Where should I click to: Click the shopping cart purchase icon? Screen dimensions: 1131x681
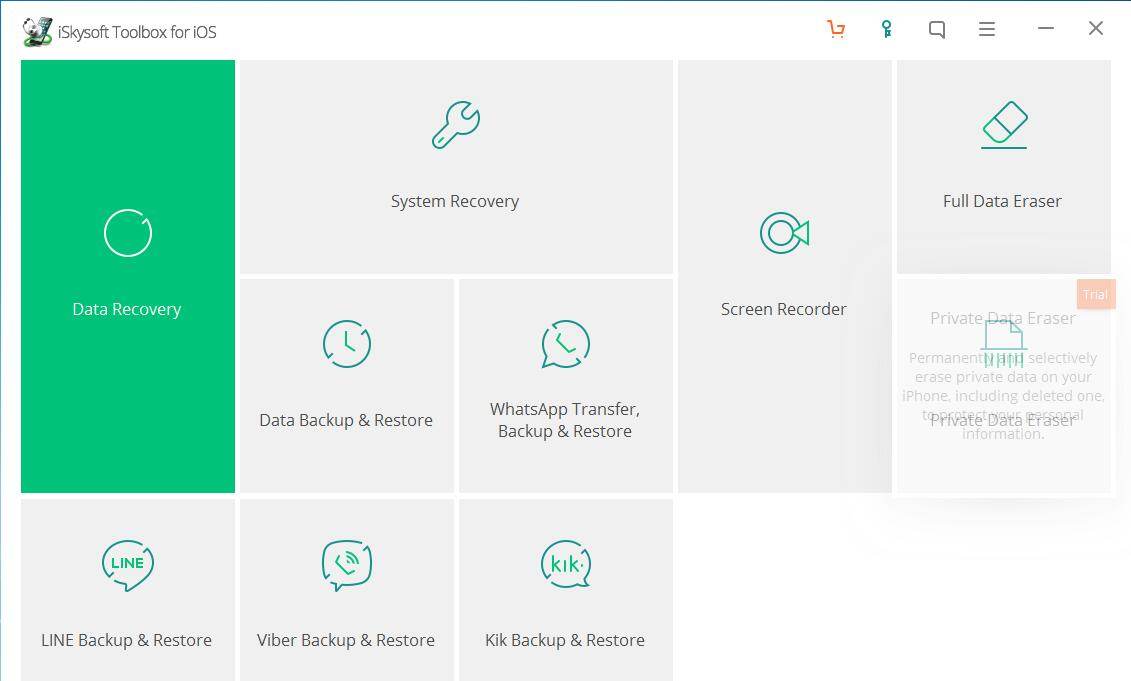click(837, 29)
